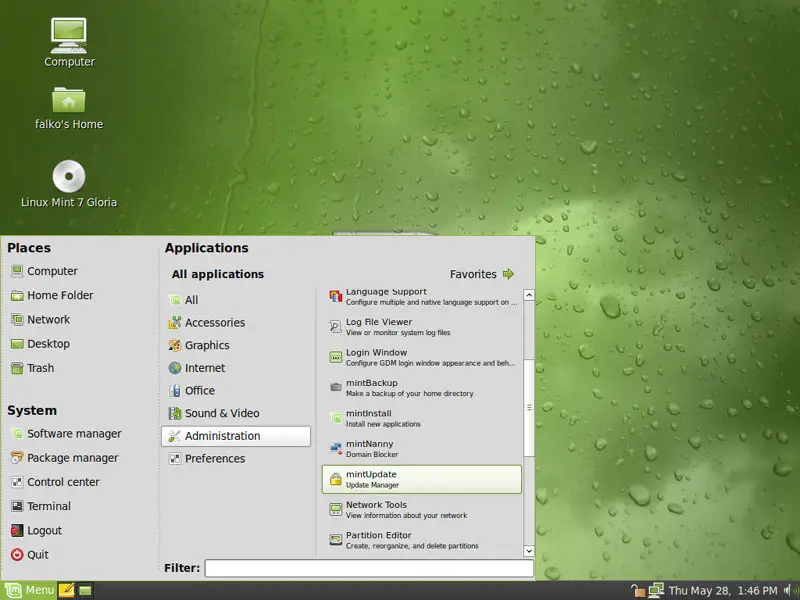Click the Partition Editor app icon
800x600 pixels.
point(335,540)
